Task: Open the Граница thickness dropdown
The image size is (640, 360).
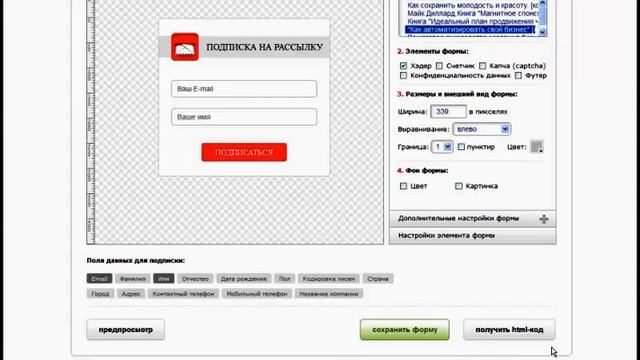Action: click(x=442, y=147)
